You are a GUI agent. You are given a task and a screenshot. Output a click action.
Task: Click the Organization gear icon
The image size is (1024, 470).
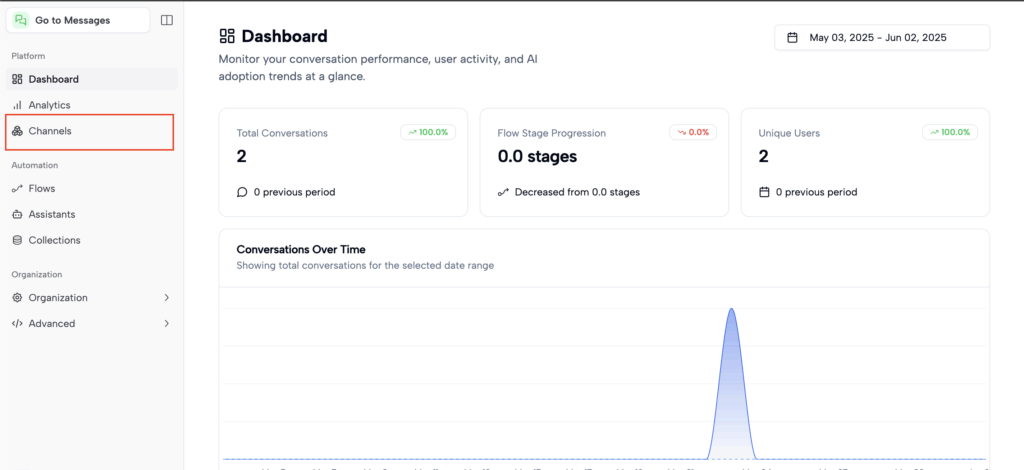point(17,298)
